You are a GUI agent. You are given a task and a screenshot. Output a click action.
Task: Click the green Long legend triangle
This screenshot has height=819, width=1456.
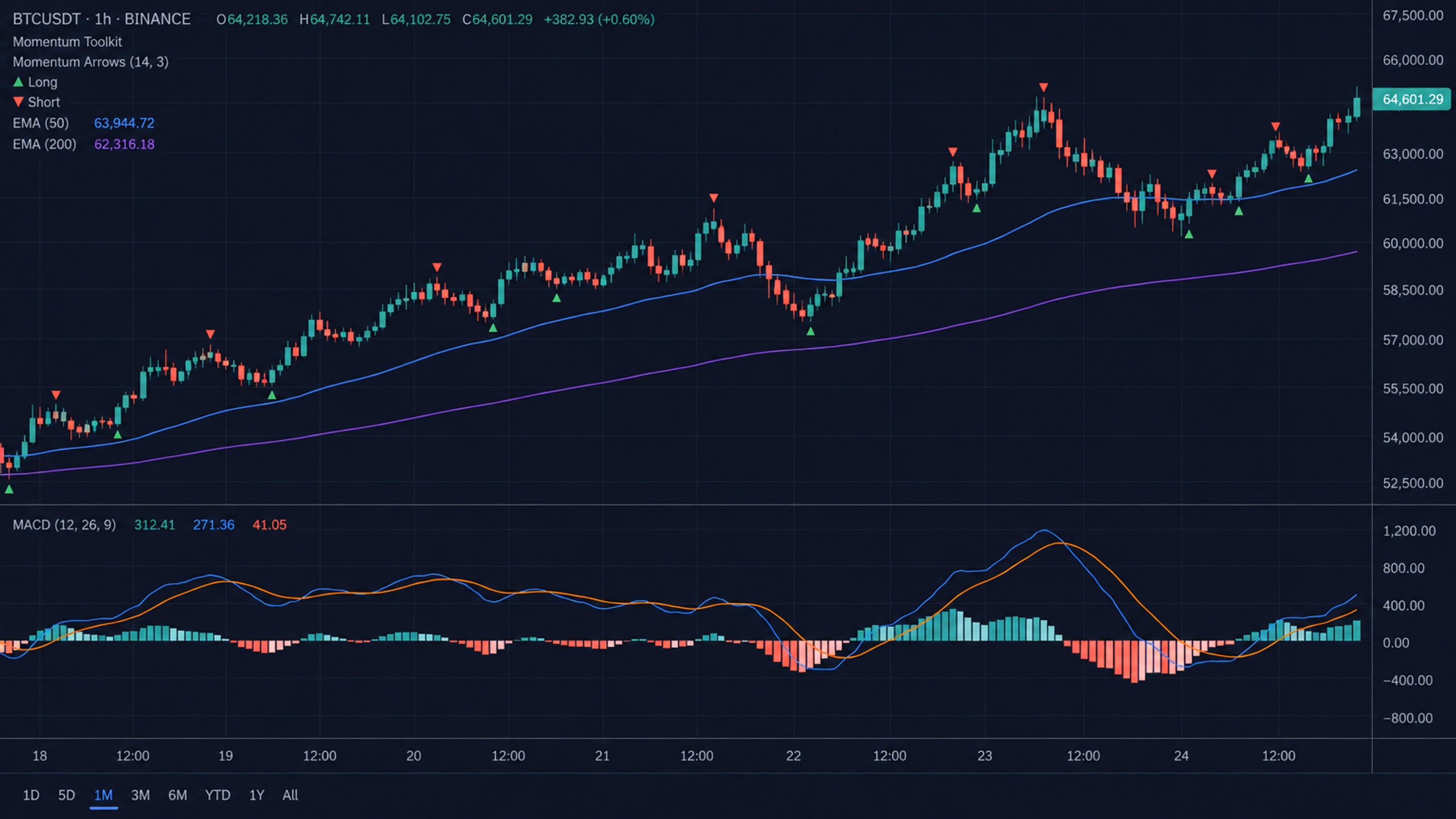(x=18, y=82)
